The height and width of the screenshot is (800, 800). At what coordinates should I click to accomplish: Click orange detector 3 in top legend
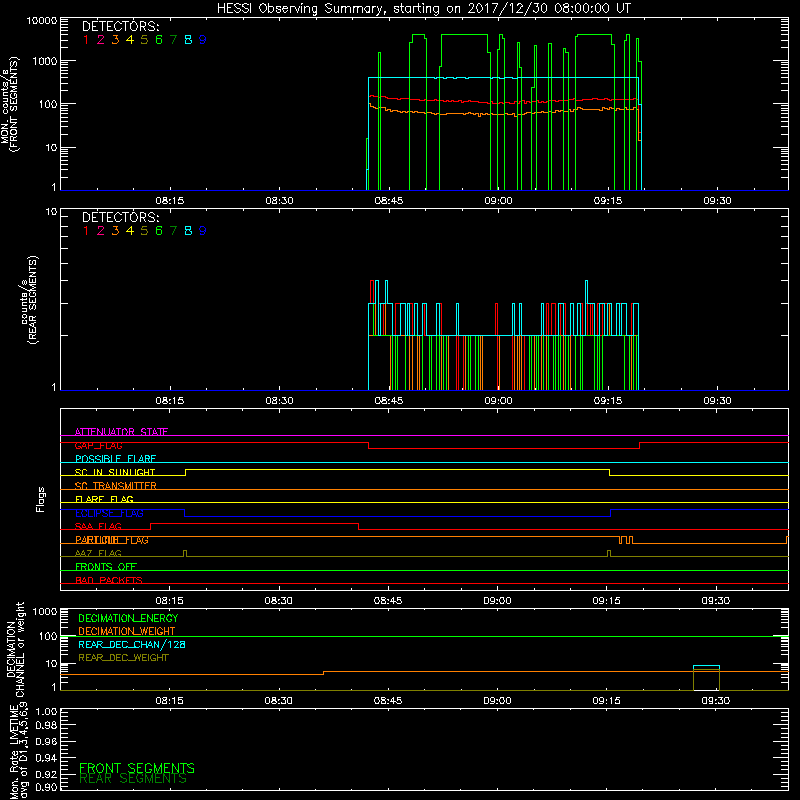tap(115, 40)
